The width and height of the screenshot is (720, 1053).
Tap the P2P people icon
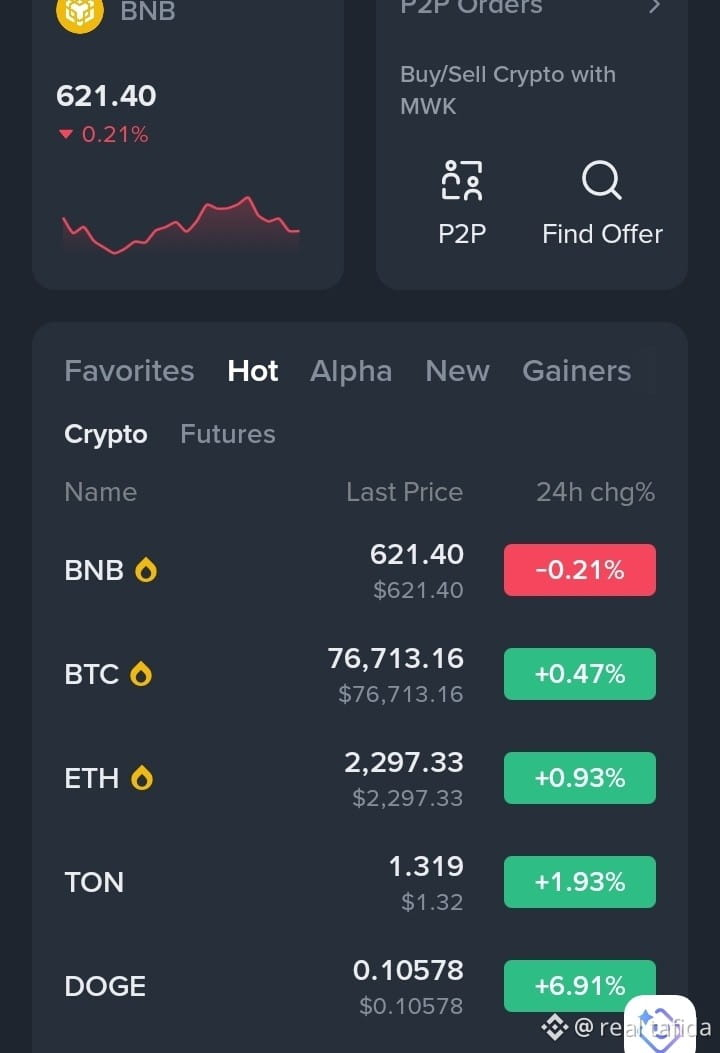coord(462,180)
